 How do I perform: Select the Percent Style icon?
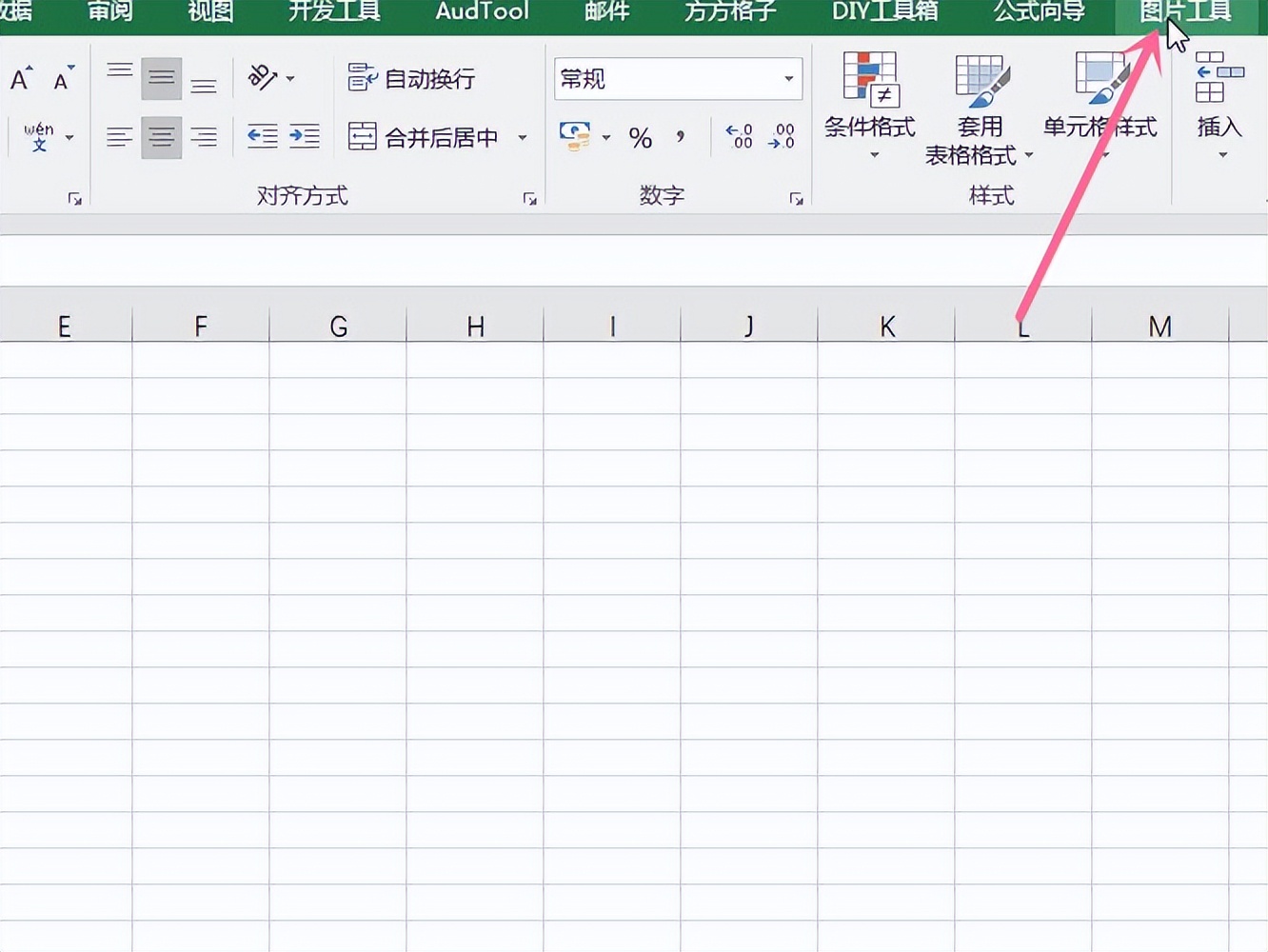pos(640,137)
